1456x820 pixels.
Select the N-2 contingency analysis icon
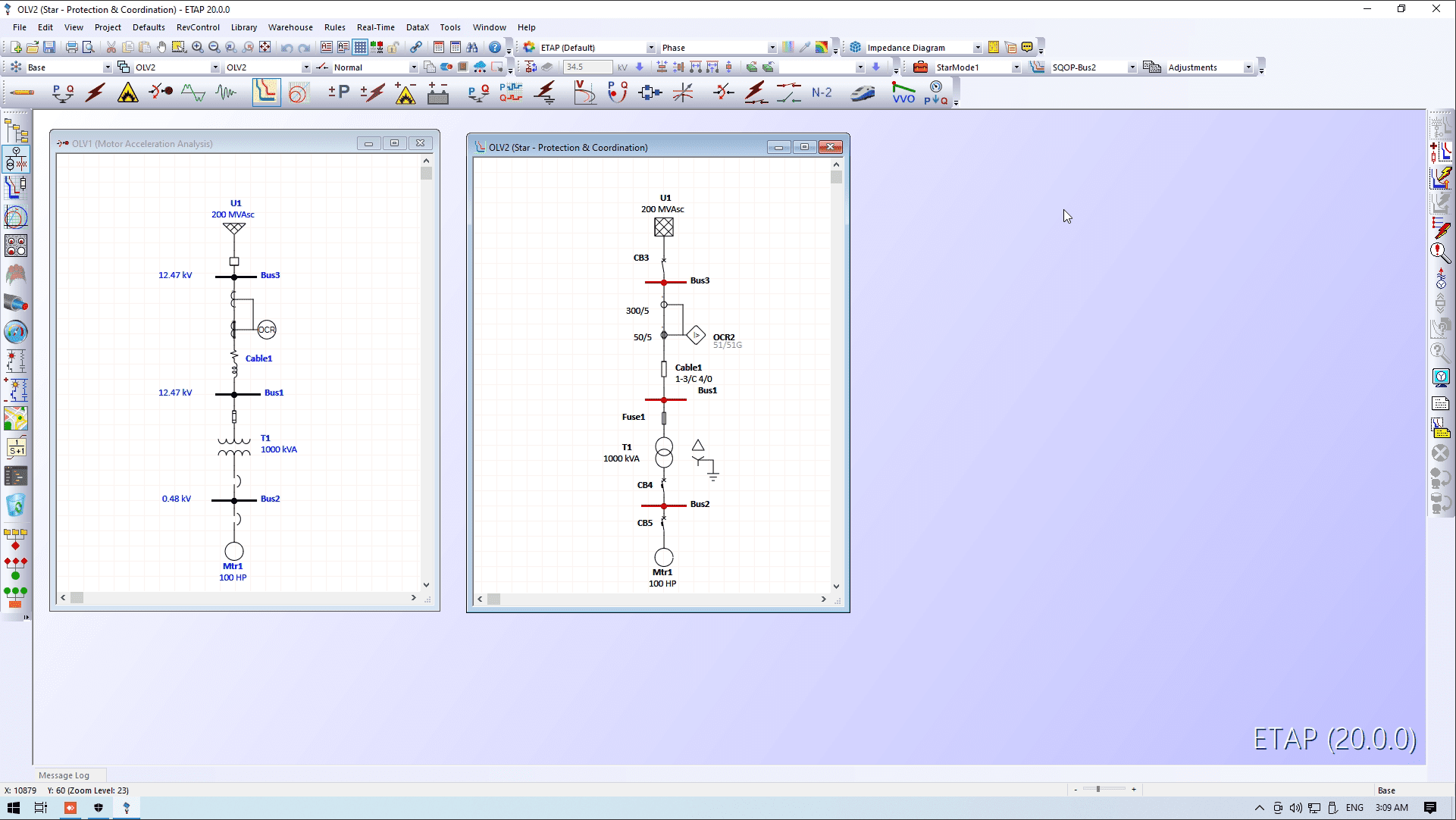click(x=822, y=92)
